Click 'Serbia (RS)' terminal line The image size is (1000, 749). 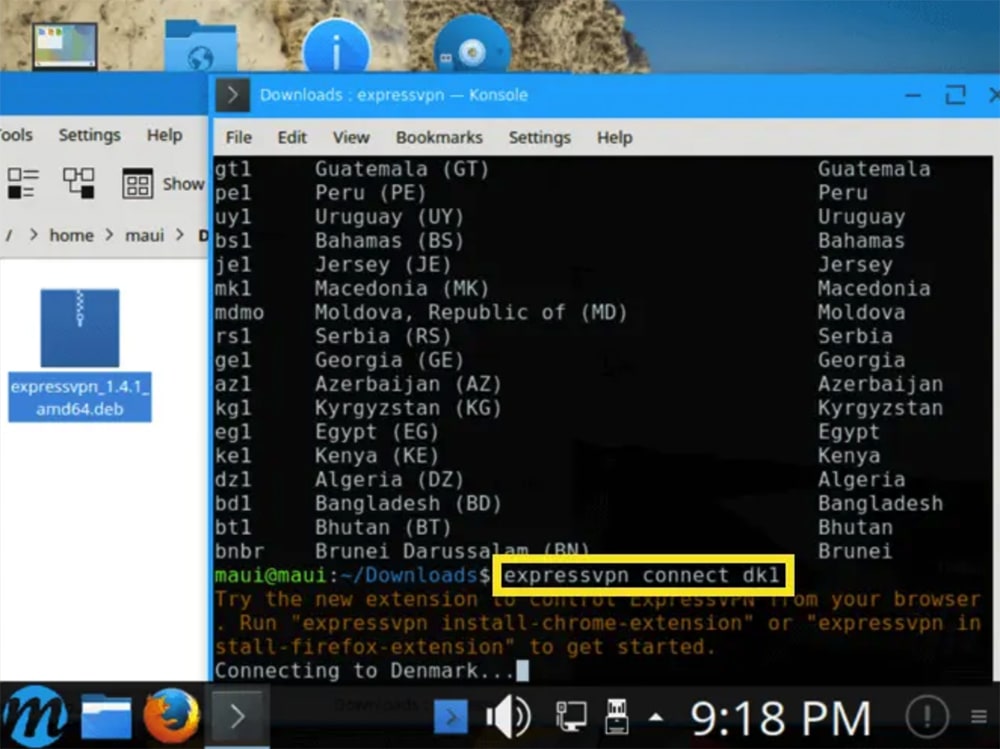(x=383, y=336)
